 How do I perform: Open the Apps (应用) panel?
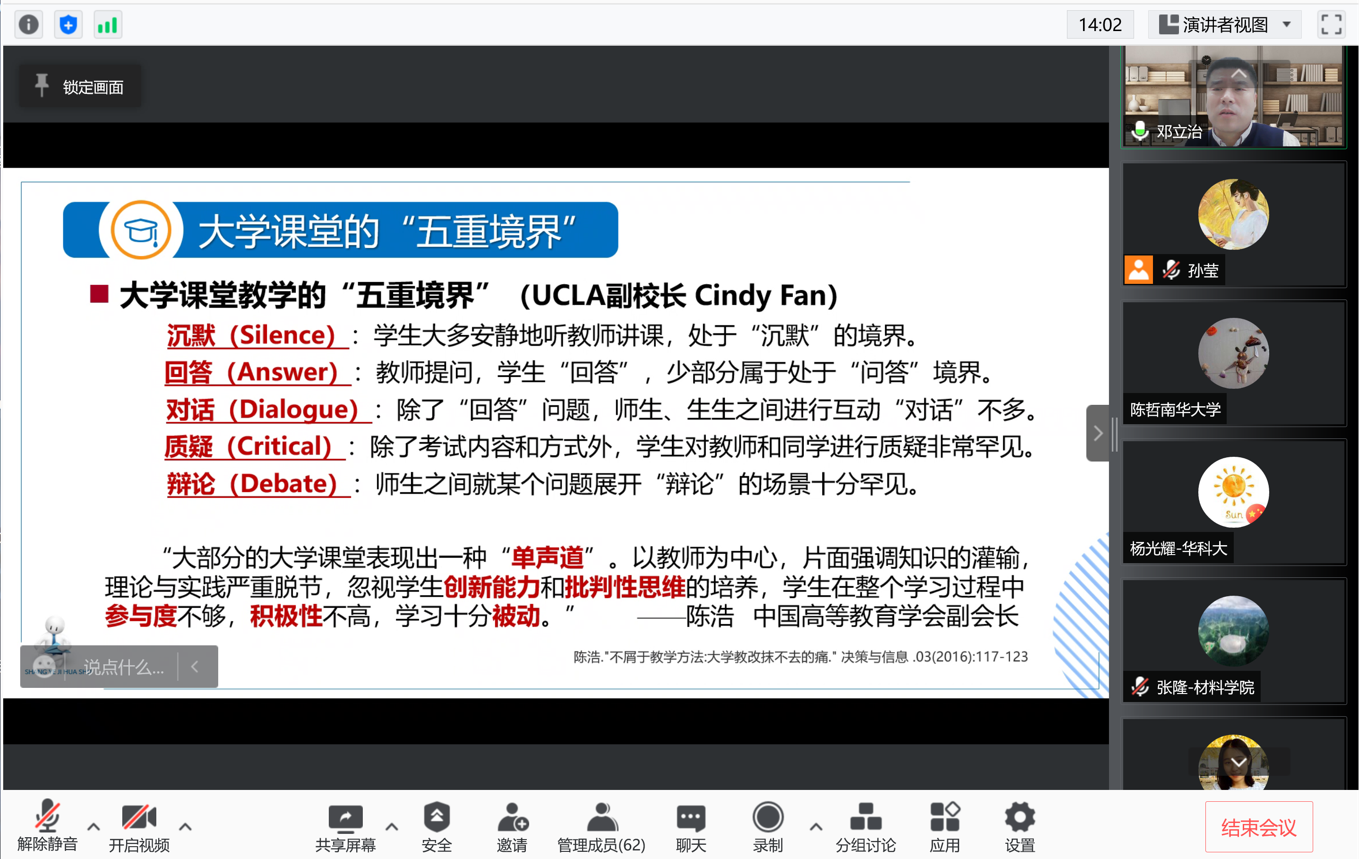944,827
